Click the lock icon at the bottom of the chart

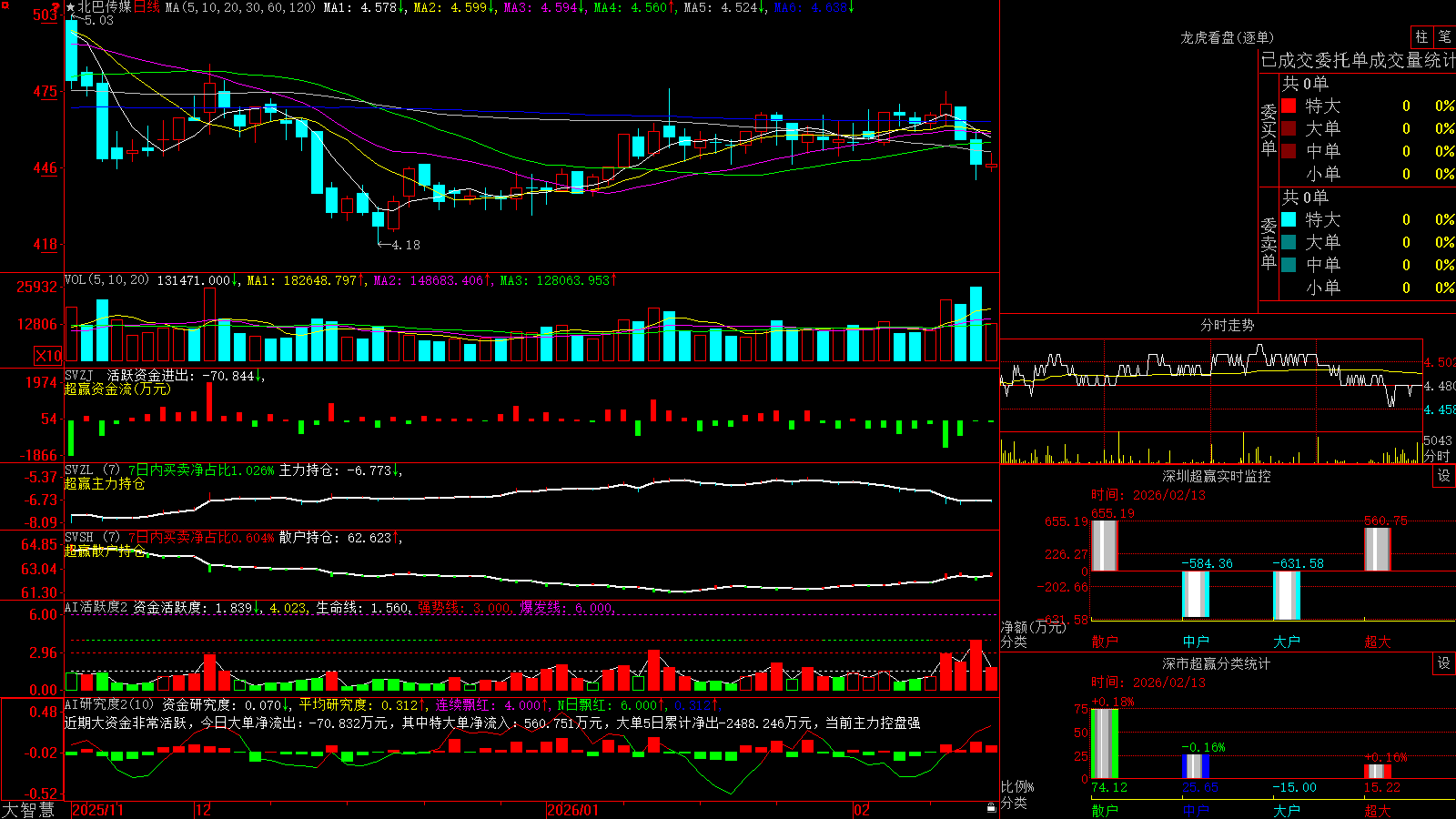991,808
